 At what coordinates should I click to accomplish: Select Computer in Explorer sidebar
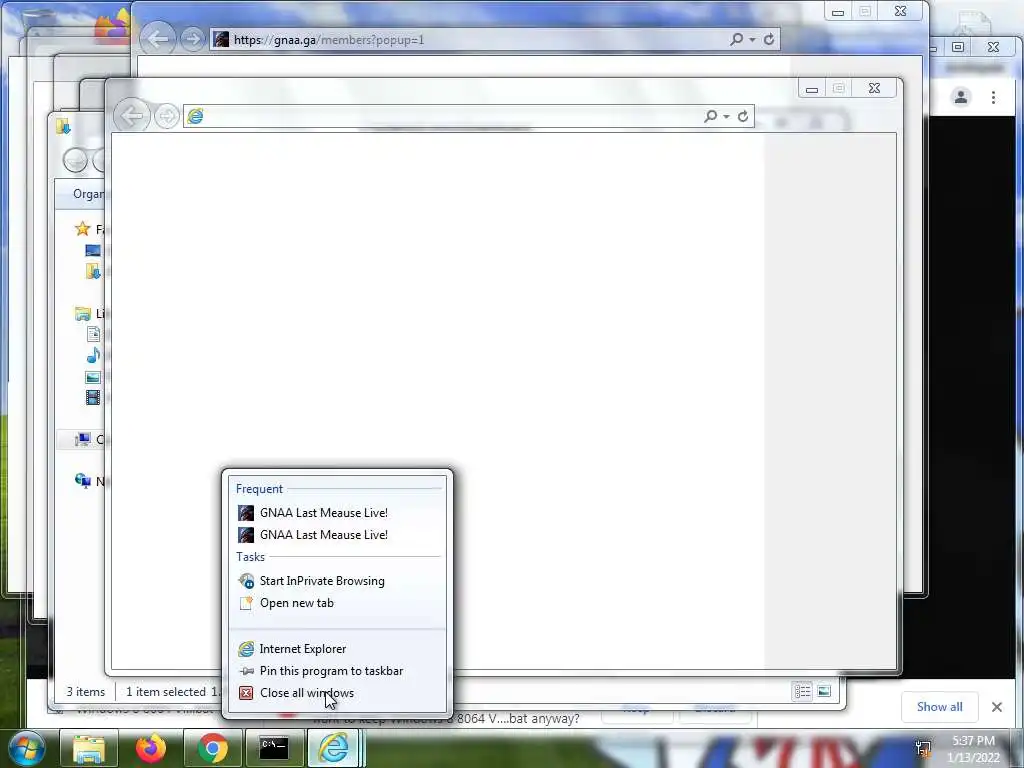click(x=89, y=440)
